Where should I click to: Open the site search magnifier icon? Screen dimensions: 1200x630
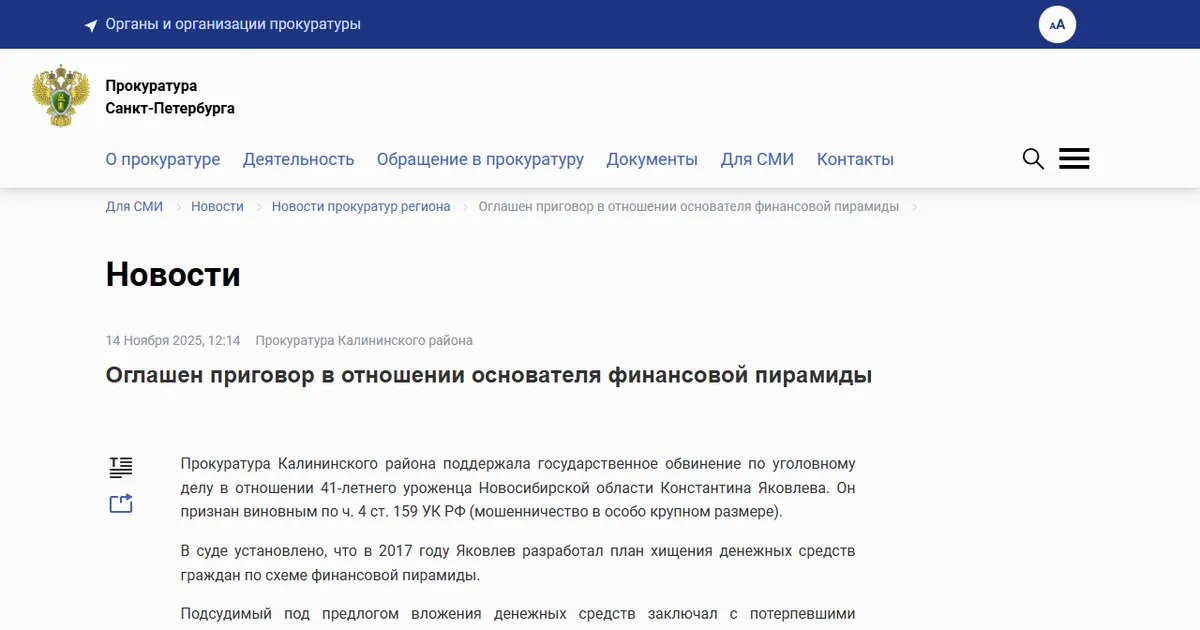(1033, 159)
